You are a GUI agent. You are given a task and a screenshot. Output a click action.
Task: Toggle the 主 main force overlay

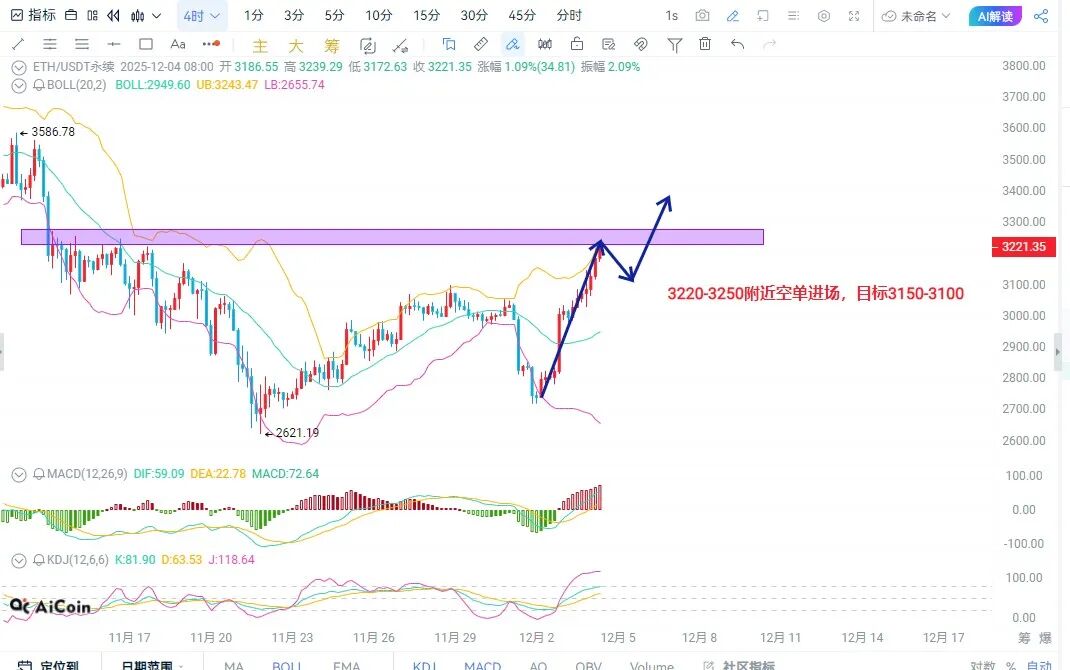(260, 46)
